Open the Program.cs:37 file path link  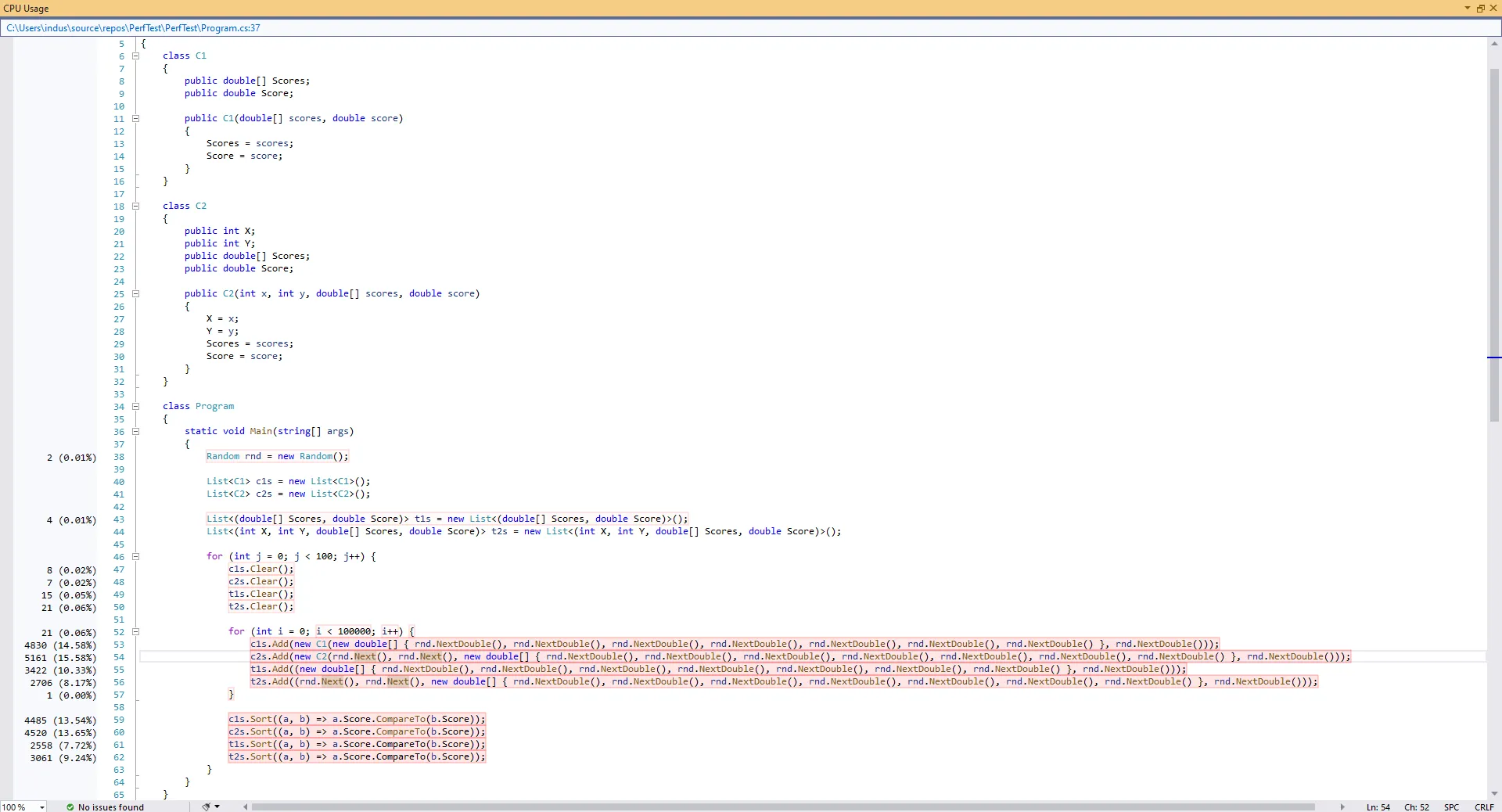134,28
